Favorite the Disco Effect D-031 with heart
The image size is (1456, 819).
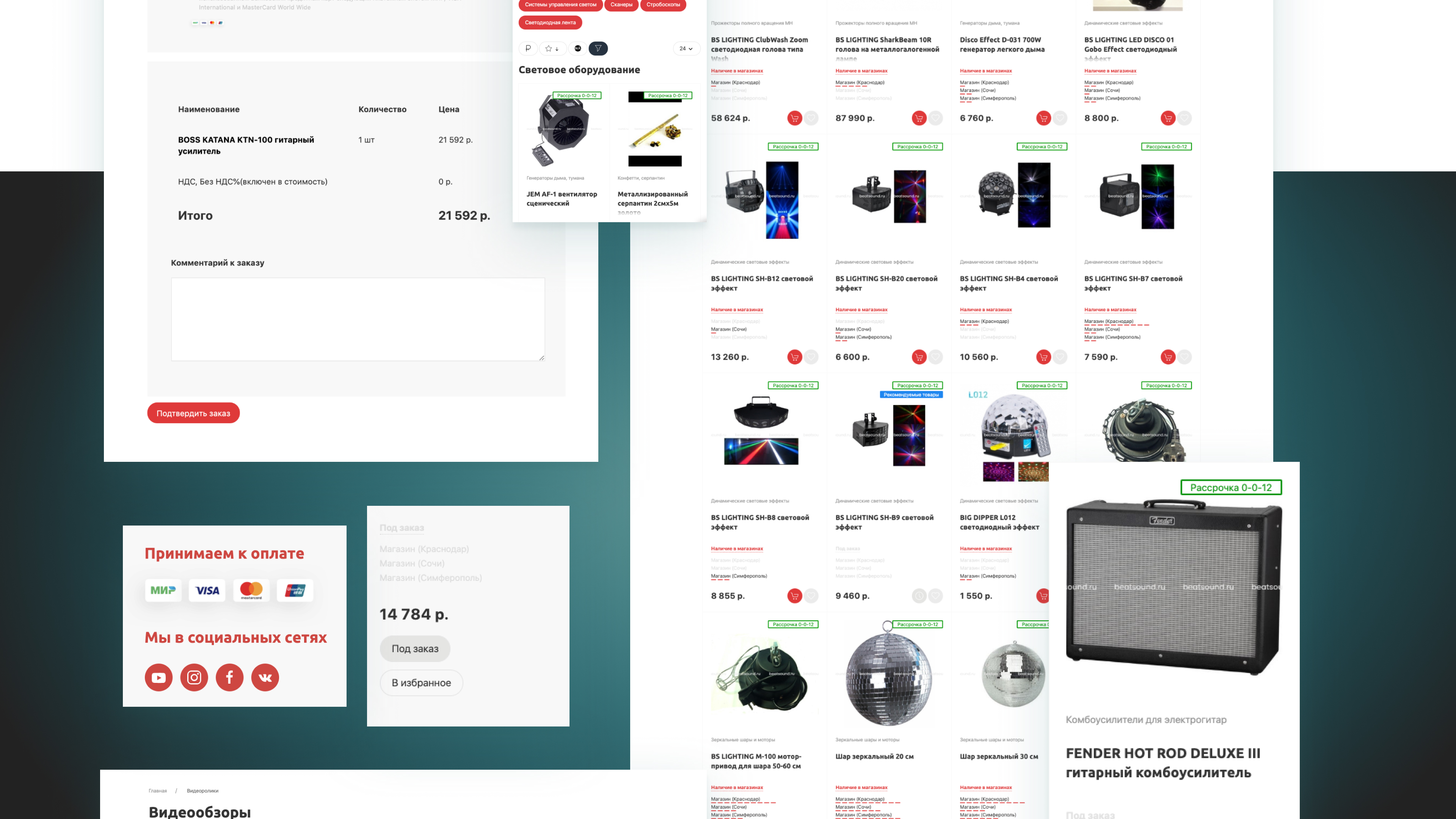(1061, 118)
